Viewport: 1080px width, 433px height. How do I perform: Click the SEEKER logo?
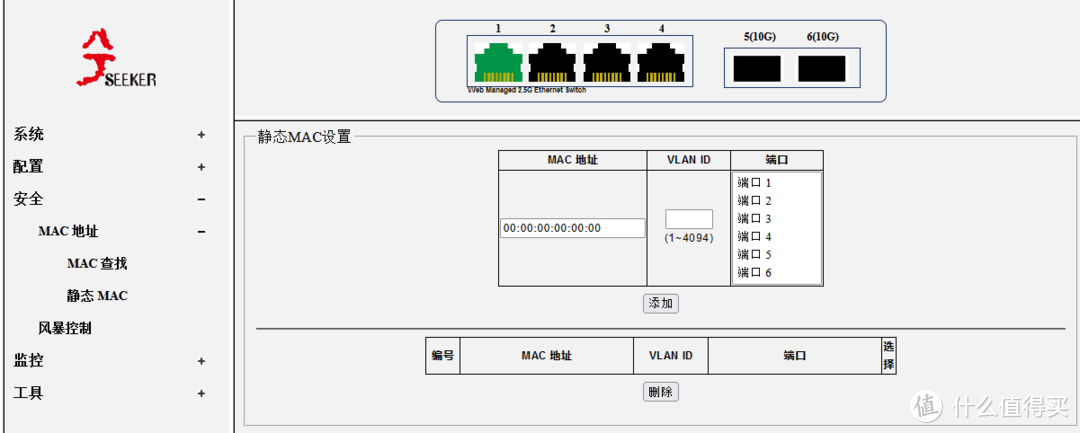(x=116, y=59)
